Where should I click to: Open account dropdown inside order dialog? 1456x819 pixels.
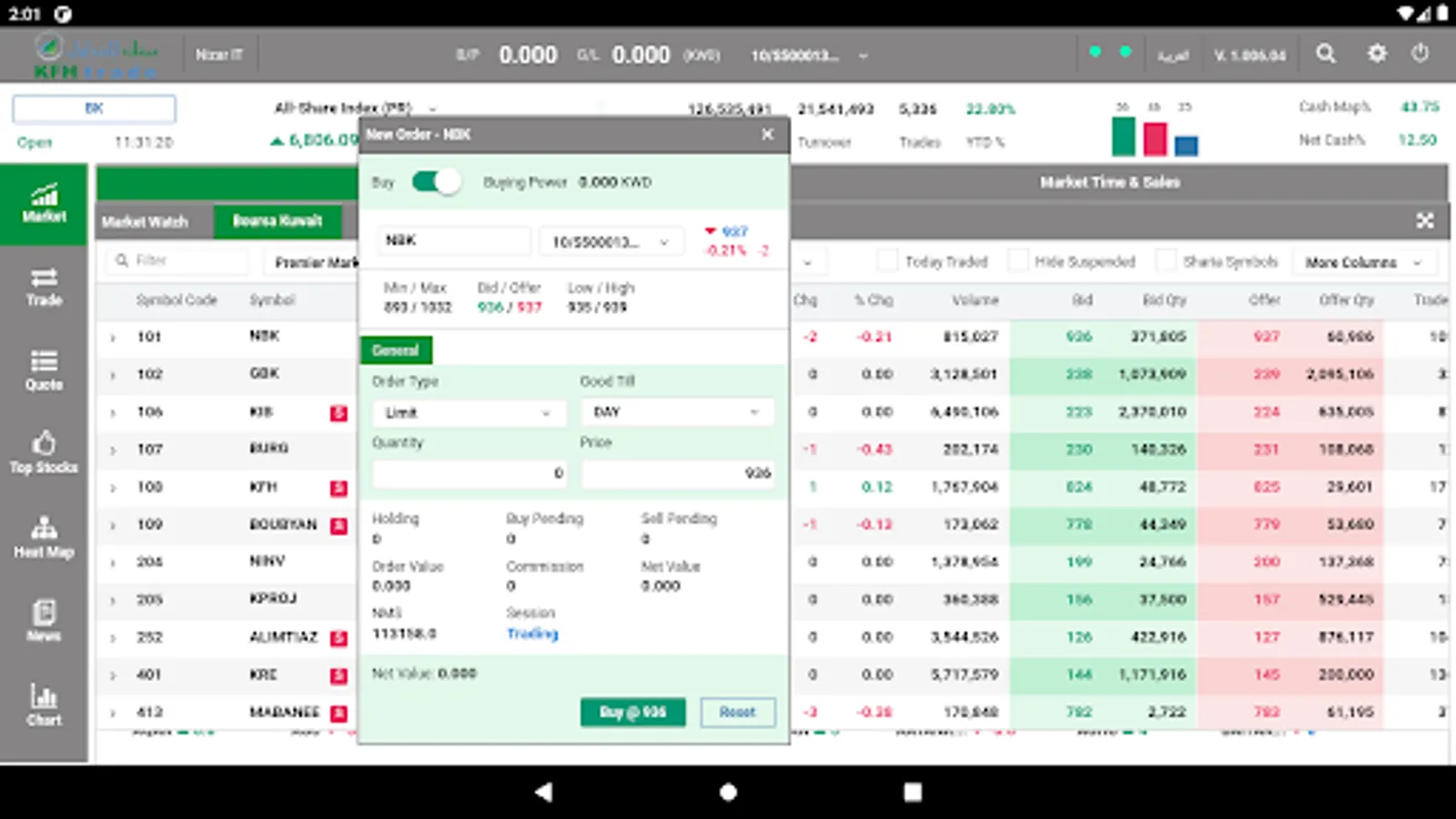point(611,241)
